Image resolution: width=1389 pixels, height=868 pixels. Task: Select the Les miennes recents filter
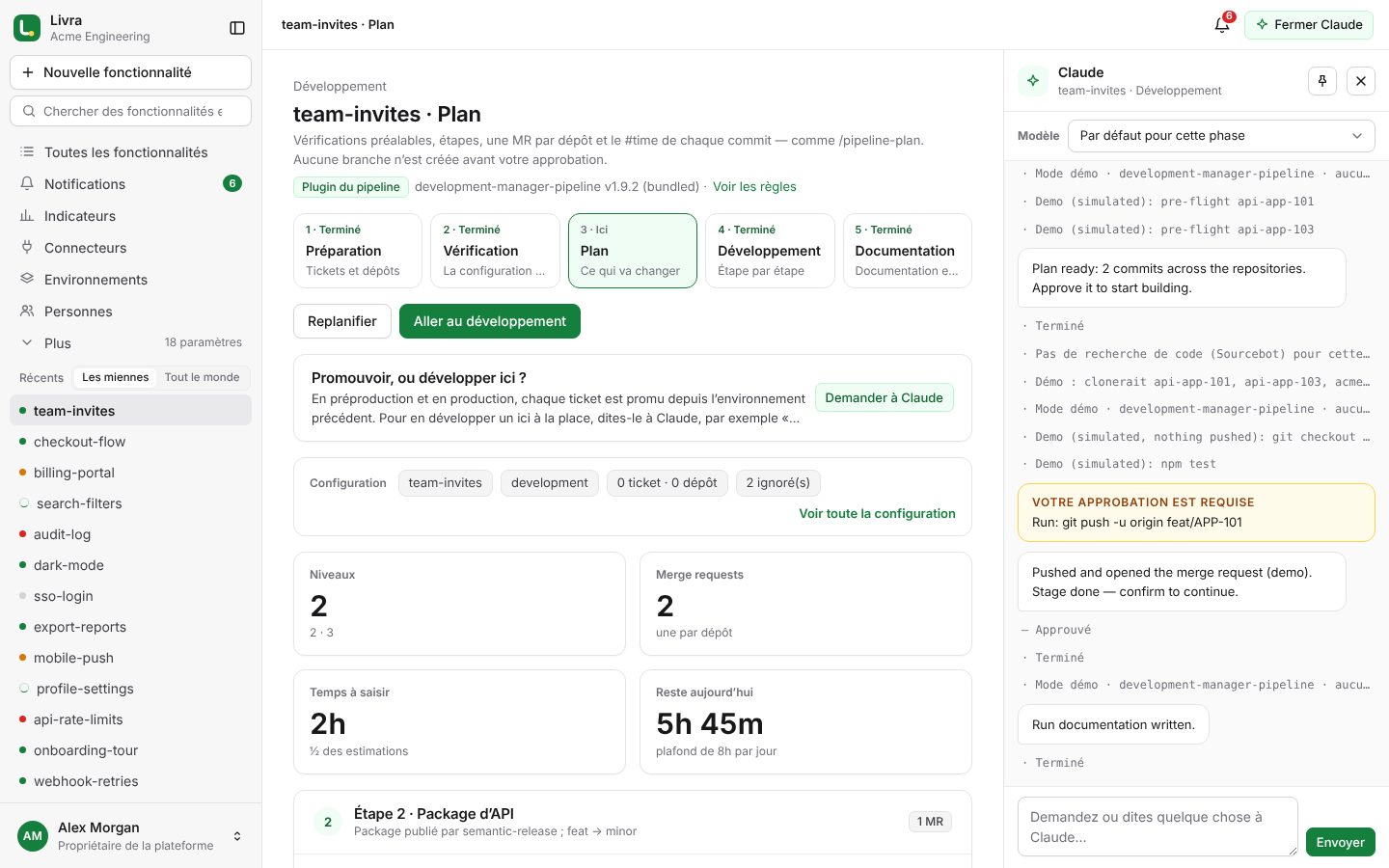(x=115, y=377)
